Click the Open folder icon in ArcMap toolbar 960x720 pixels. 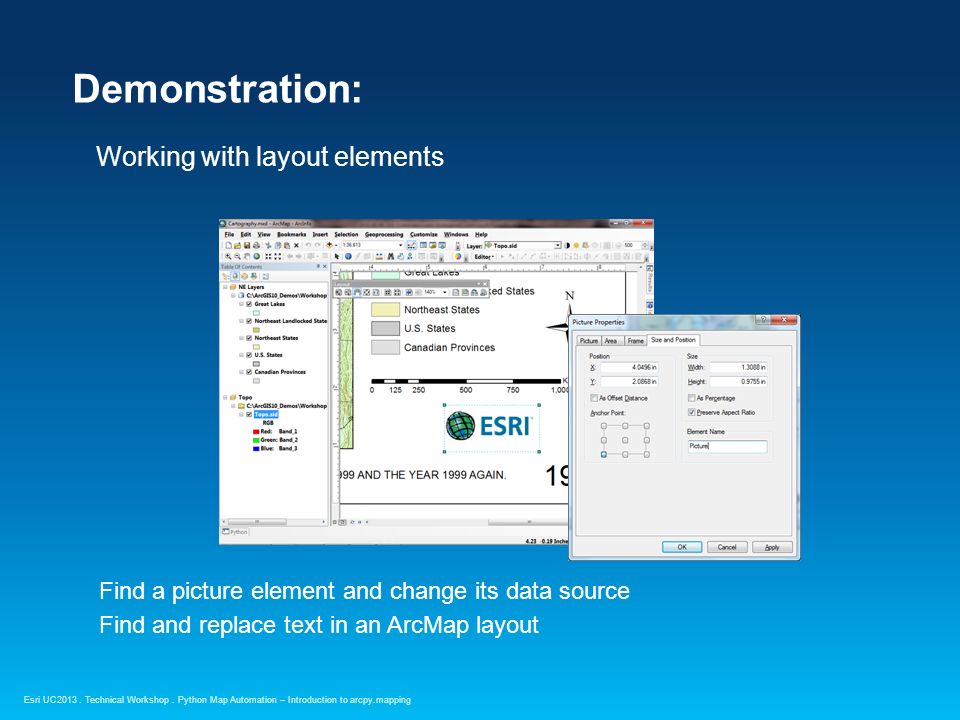238,246
